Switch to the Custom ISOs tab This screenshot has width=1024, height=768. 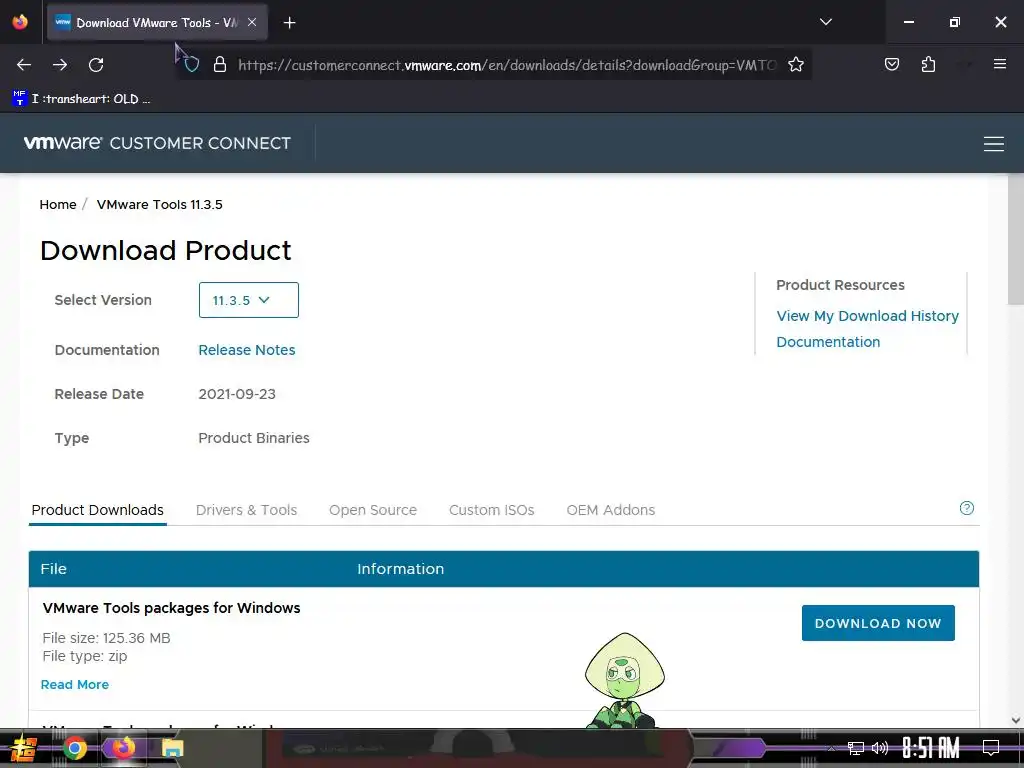click(x=492, y=510)
